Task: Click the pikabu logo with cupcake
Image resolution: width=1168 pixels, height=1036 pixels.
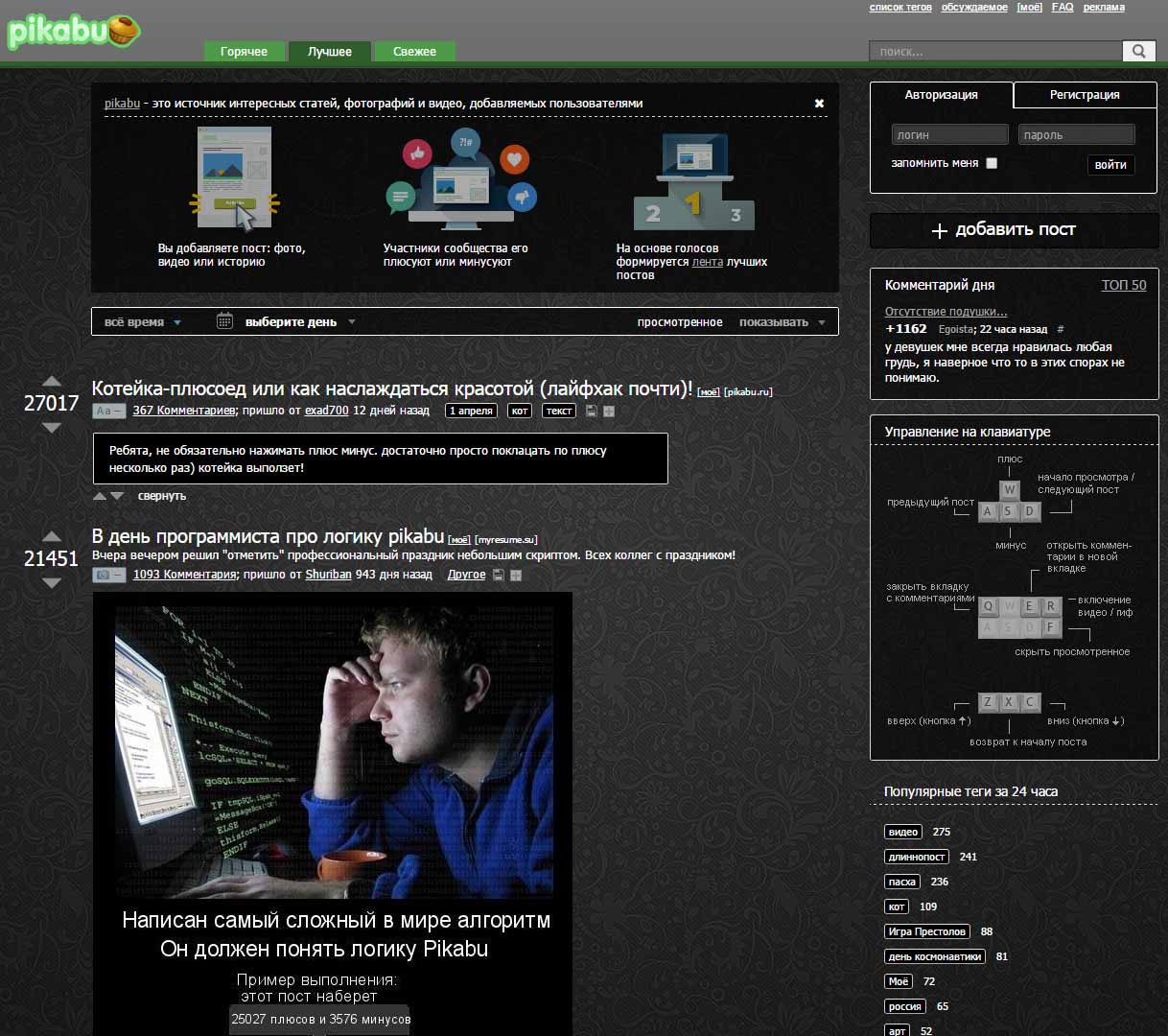Action: click(x=74, y=32)
